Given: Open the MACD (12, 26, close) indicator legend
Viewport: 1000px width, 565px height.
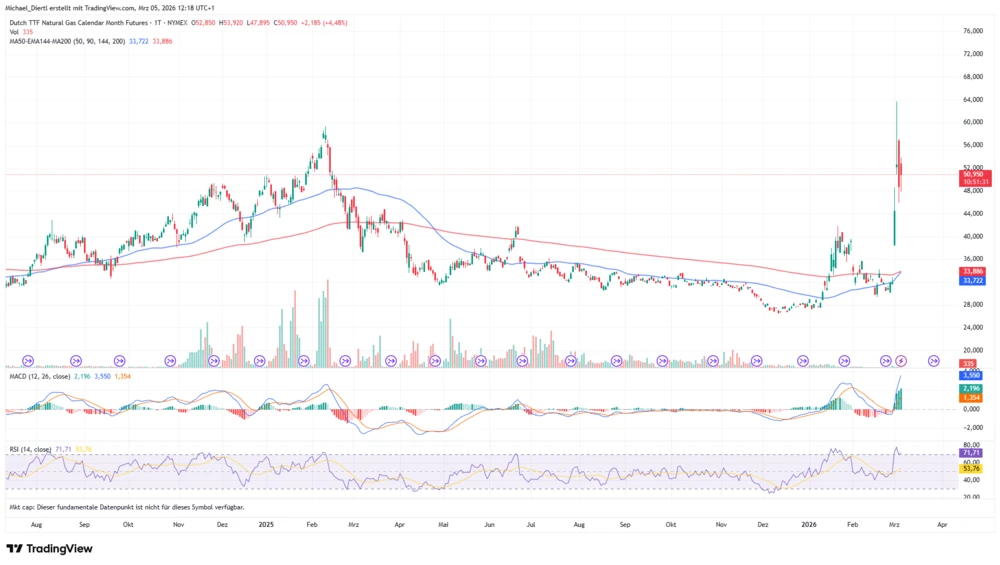Looking at the screenshot, I should 38,375.
